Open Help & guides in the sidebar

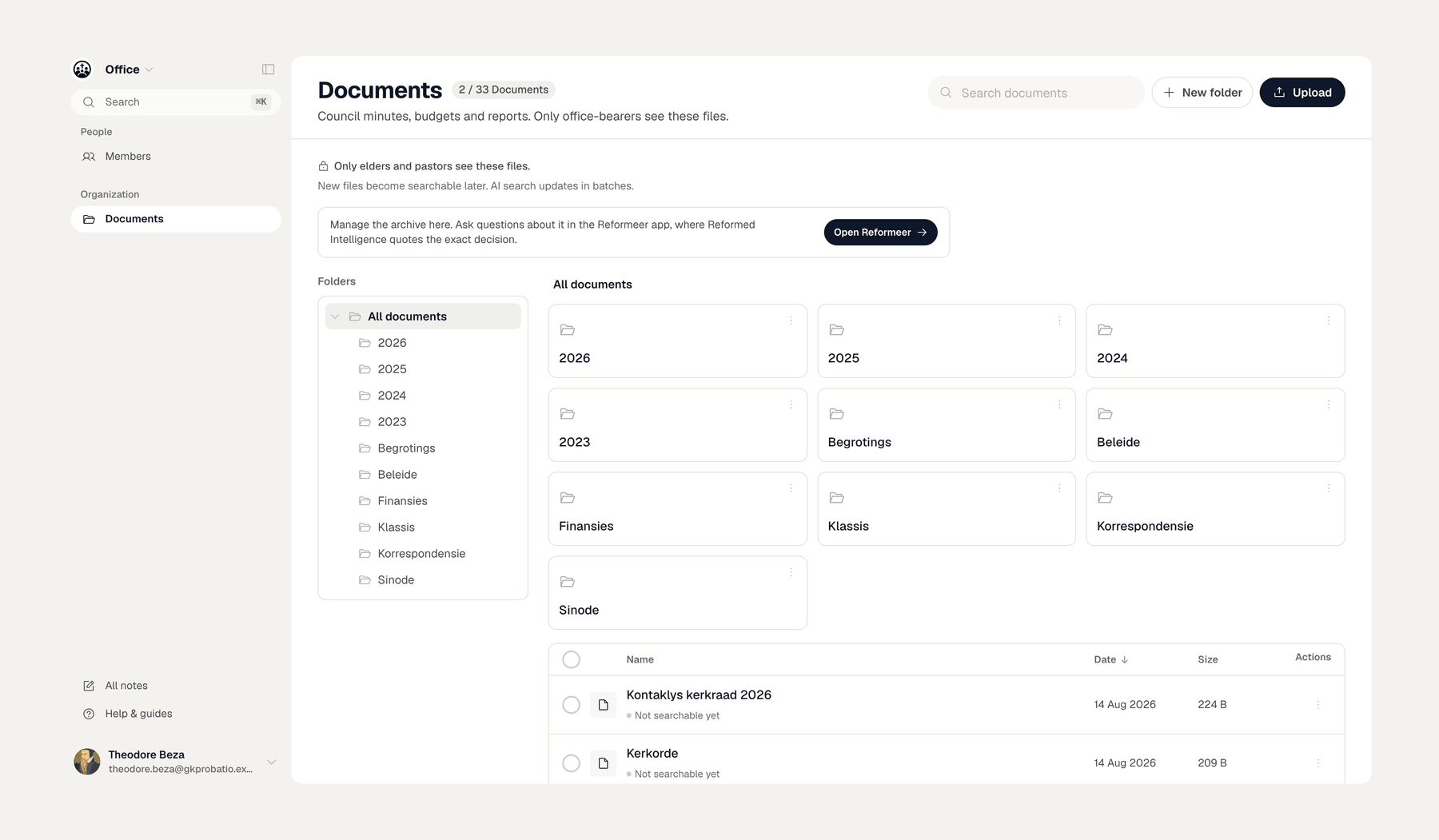point(176,714)
